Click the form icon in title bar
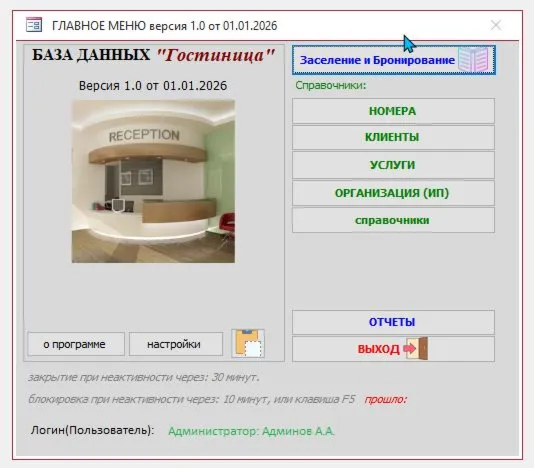This screenshot has width=534, height=468. click(x=34, y=25)
